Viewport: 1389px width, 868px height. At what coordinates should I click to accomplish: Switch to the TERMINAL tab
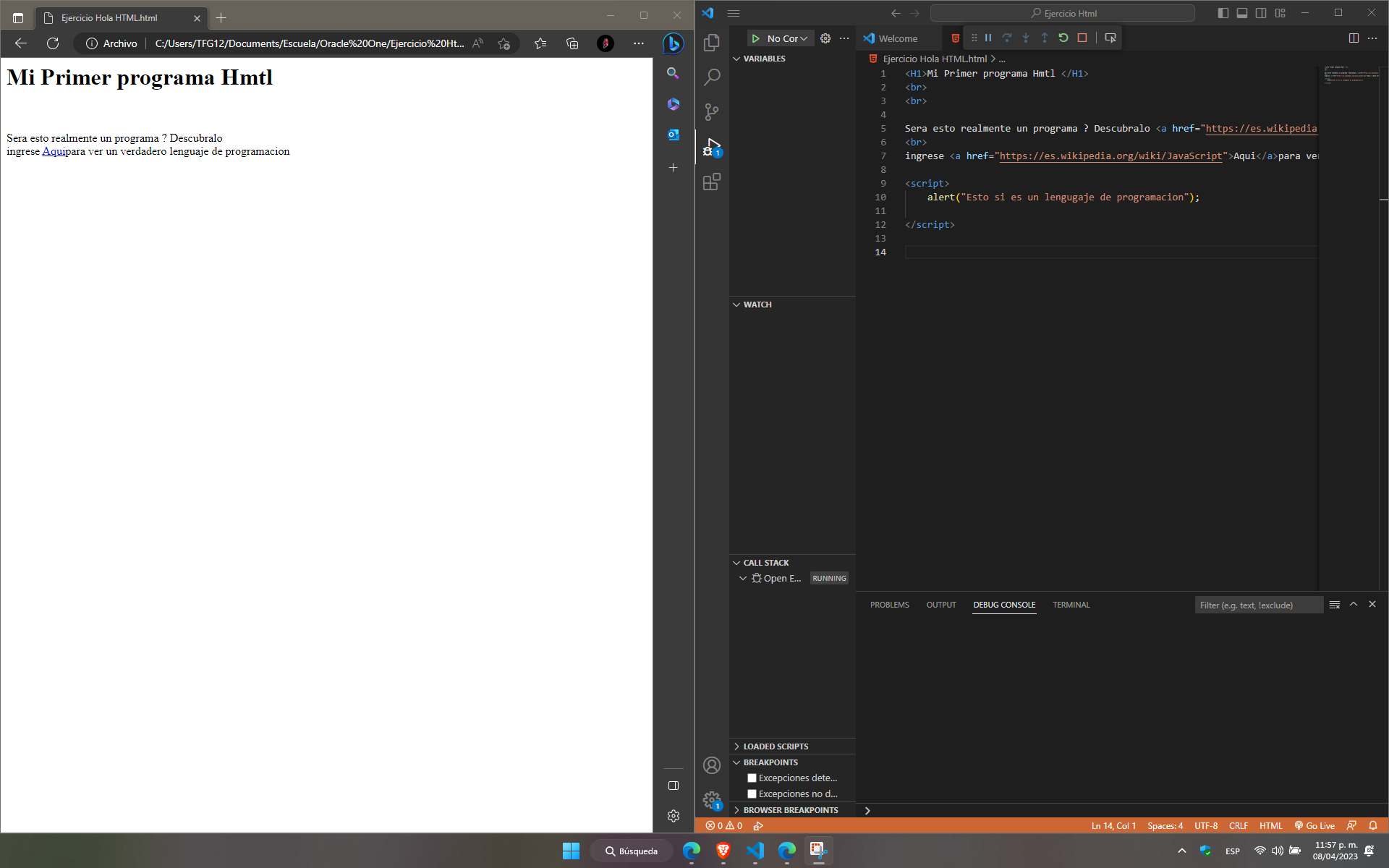point(1071,605)
